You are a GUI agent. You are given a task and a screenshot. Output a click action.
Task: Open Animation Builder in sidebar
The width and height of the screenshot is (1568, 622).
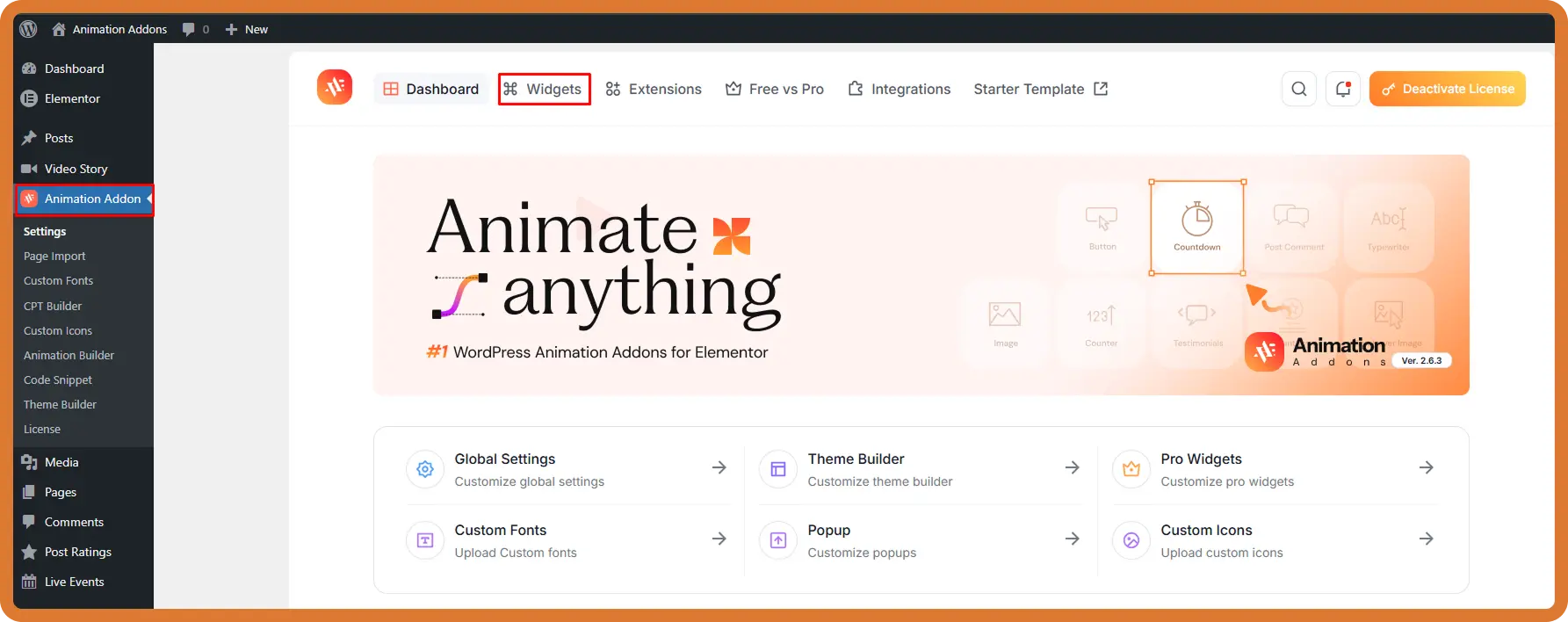(69, 355)
